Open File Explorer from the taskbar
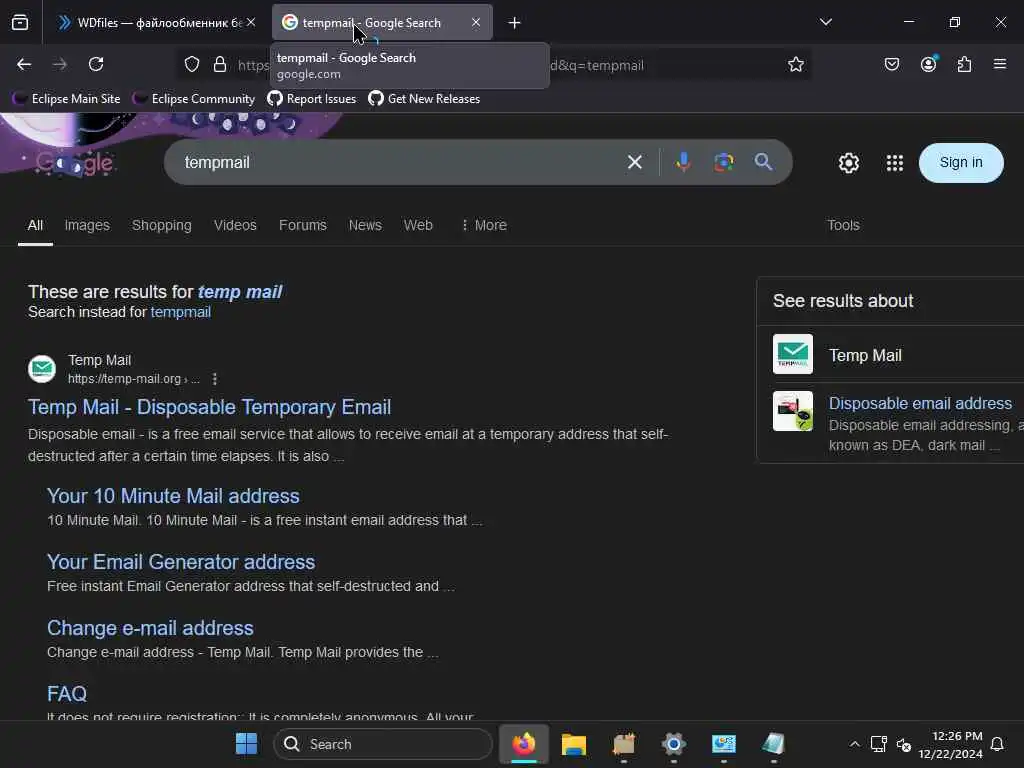The width and height of the screenshot is (1024, 768). 573,744
